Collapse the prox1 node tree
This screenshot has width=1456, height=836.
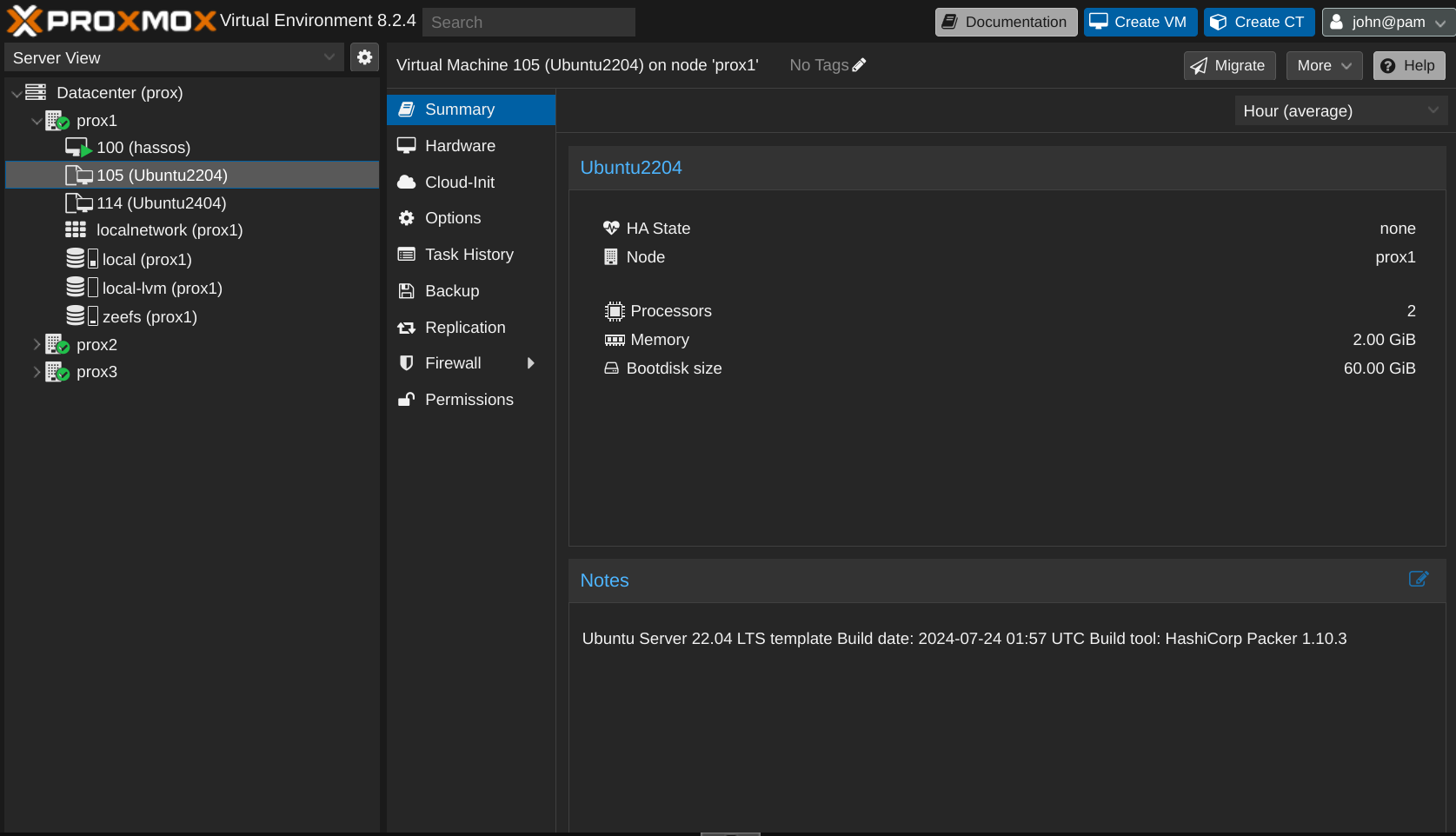[37, 121]
